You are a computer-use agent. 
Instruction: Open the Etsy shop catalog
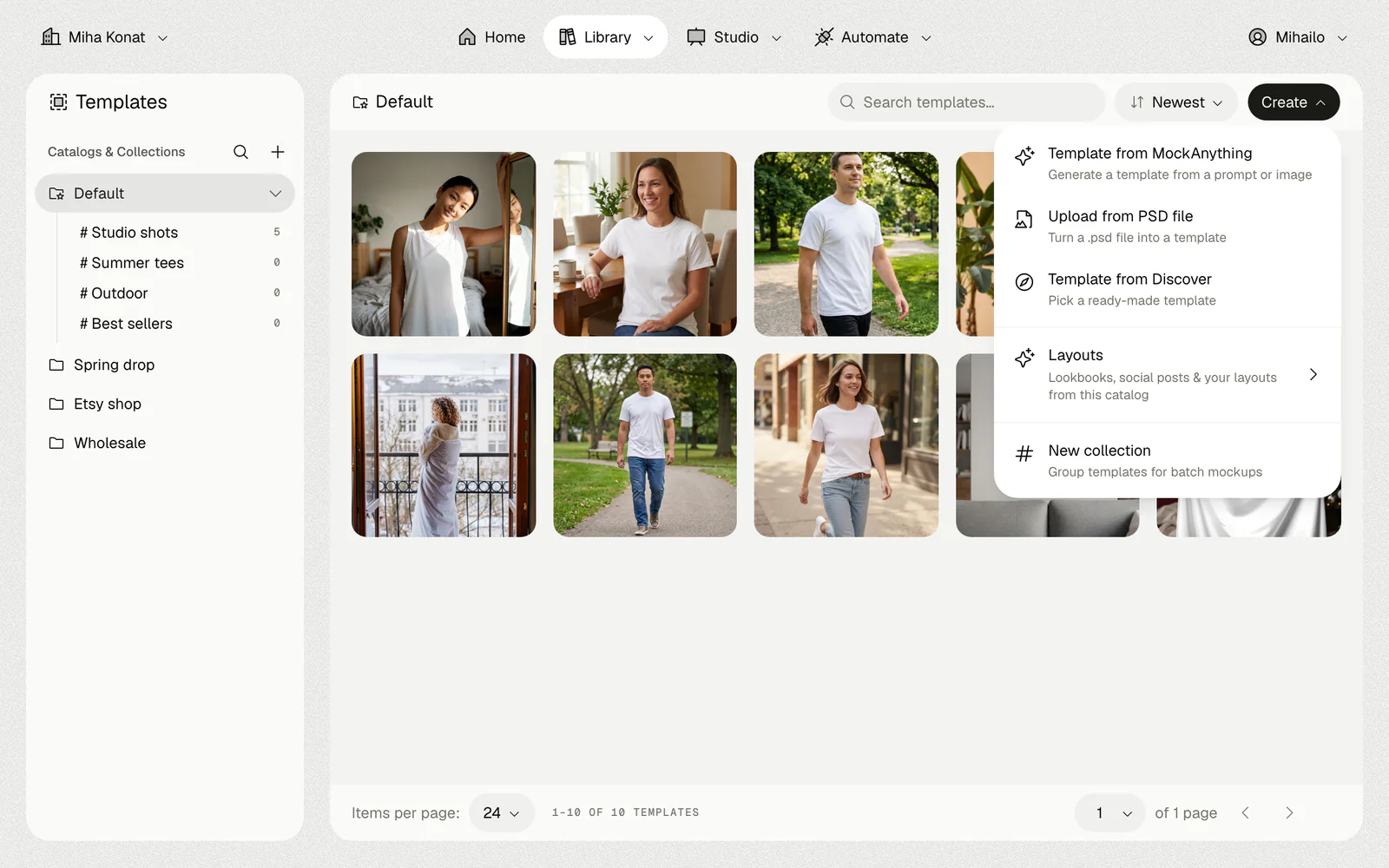coord(165,404)
